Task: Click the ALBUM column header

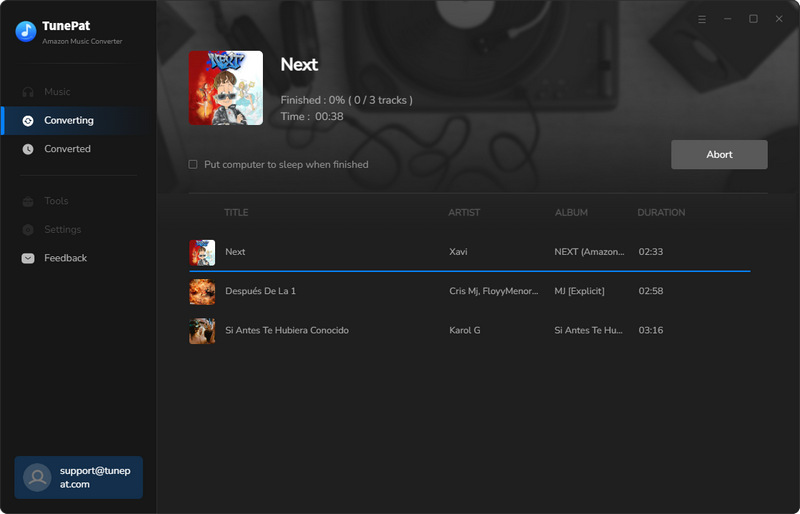Action: (x=571, y=212)
